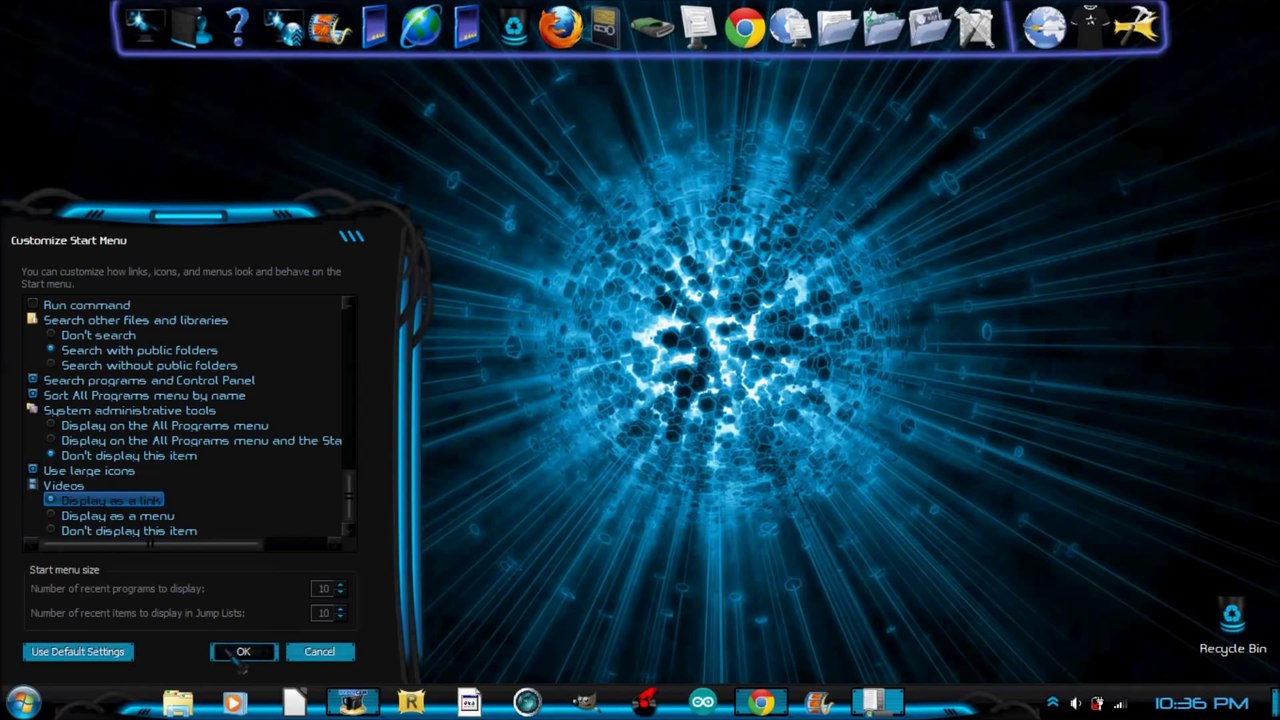Launch Firefox from the top dock
Image resolution: width=1280 pixels, height=720 pixels.
pyautogui.click(x=560, y=27)
